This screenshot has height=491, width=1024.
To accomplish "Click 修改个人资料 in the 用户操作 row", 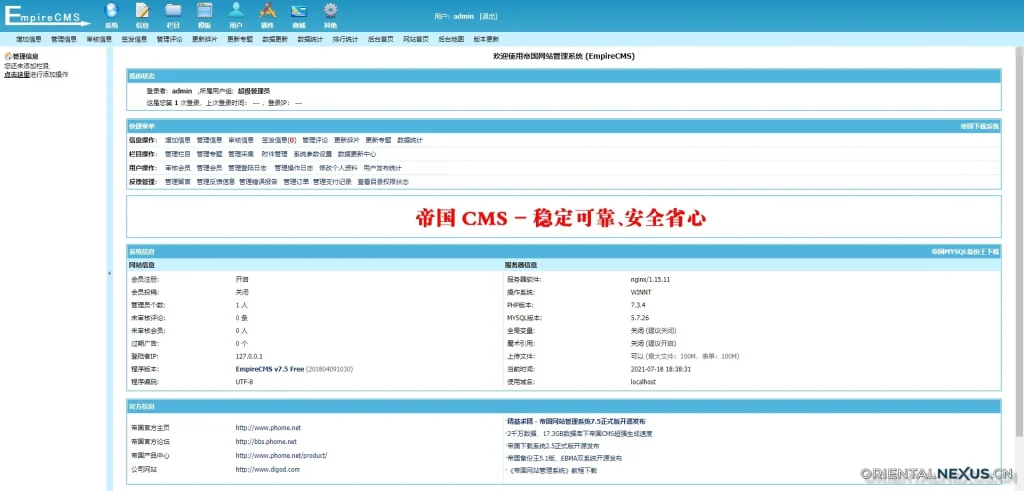I will (x=338, y=168).
